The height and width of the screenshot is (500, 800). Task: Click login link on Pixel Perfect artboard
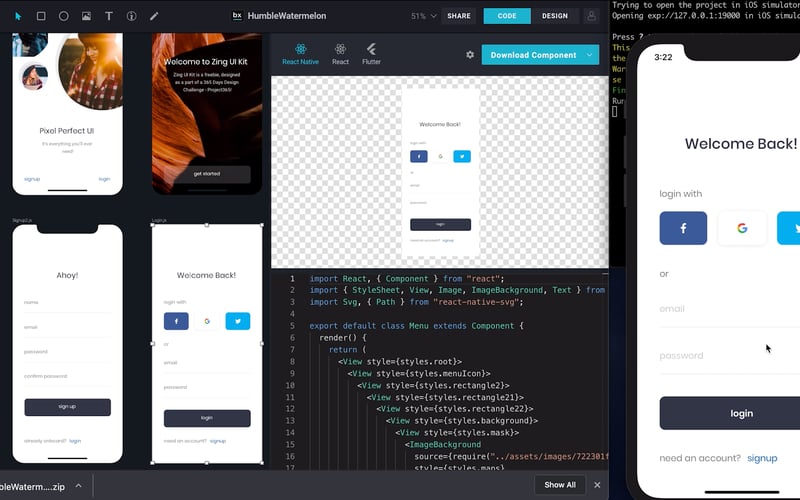105,179
